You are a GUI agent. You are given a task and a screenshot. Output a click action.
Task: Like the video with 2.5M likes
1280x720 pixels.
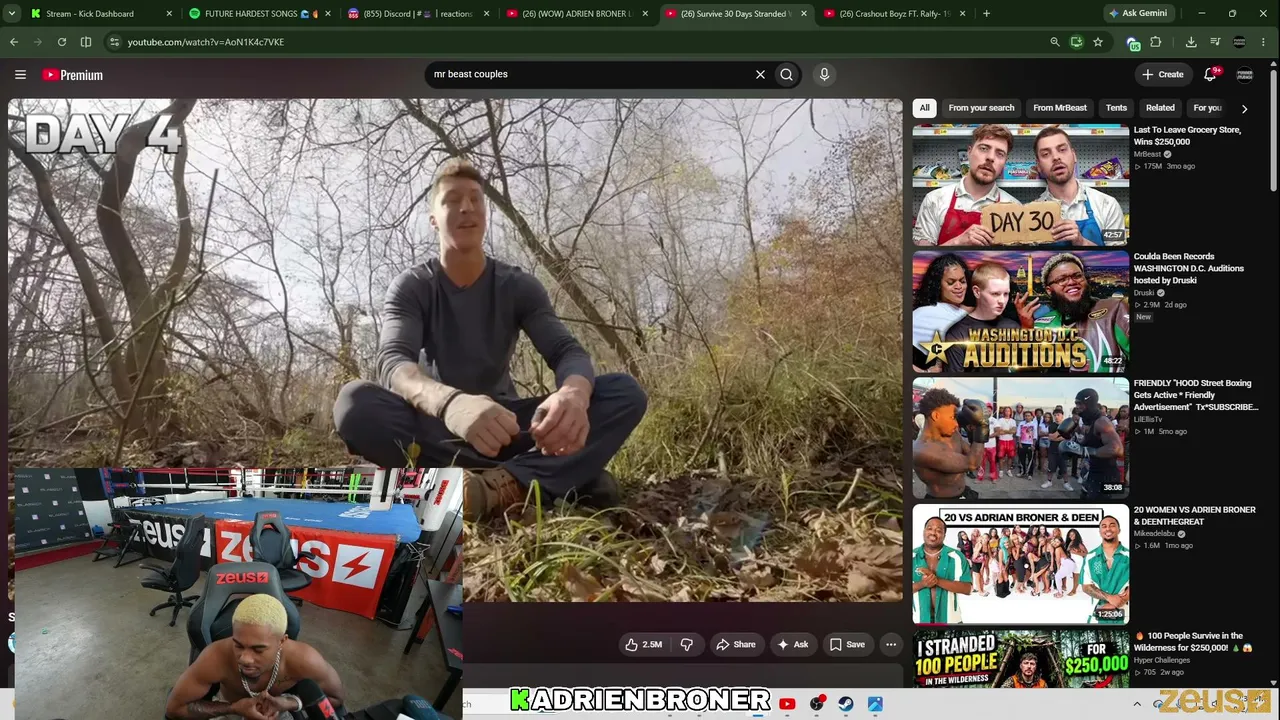[644, 645]
